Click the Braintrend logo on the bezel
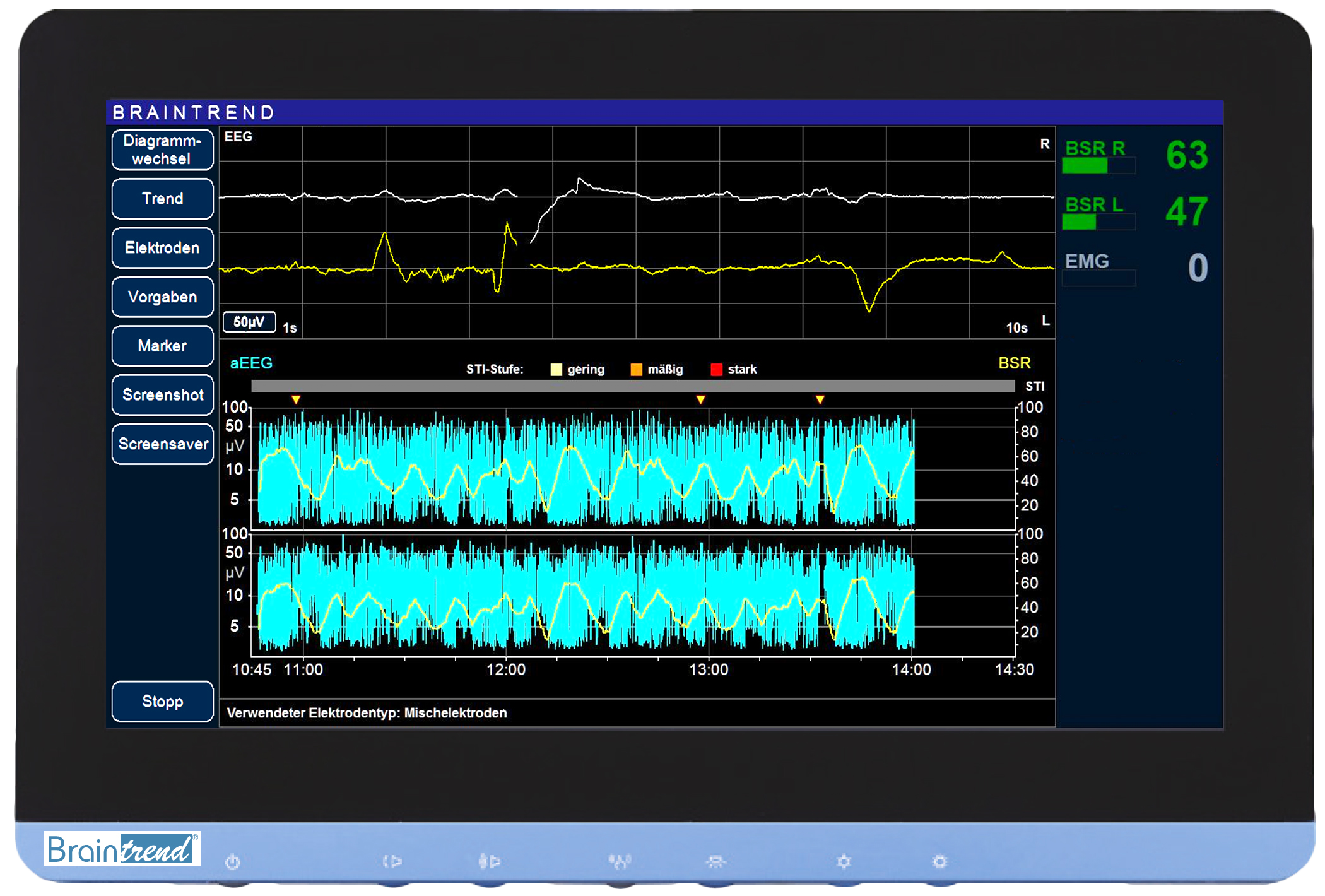Image resolution: width=1325 pixels, height=896 pixels. point(122,849)
